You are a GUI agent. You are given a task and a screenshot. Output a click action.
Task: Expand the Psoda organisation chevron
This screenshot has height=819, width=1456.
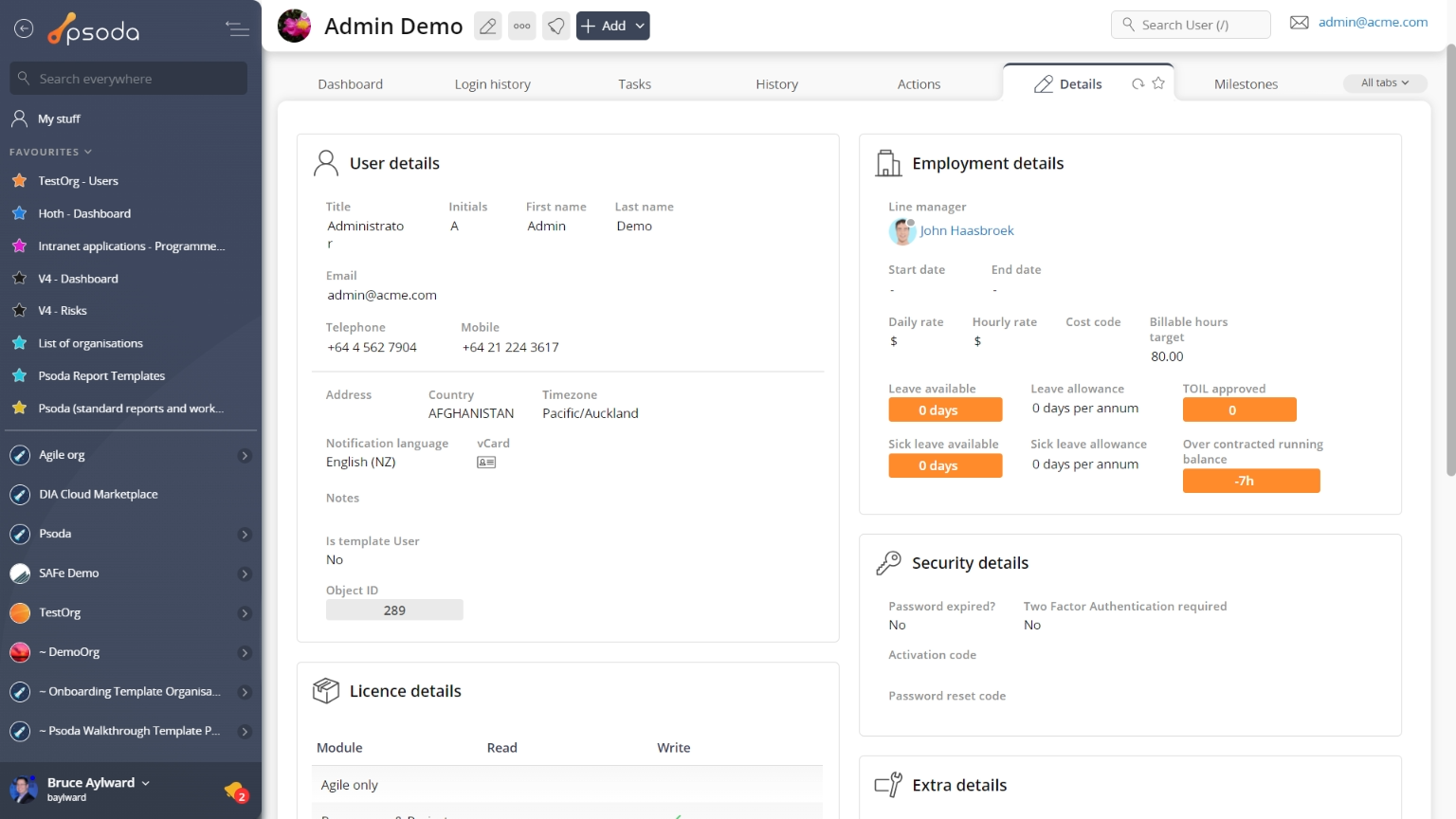[x=245, y=535]
